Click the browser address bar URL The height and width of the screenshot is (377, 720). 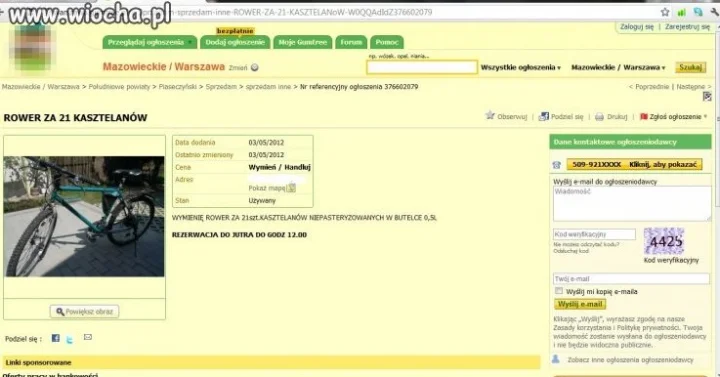[x=303, y=12]
